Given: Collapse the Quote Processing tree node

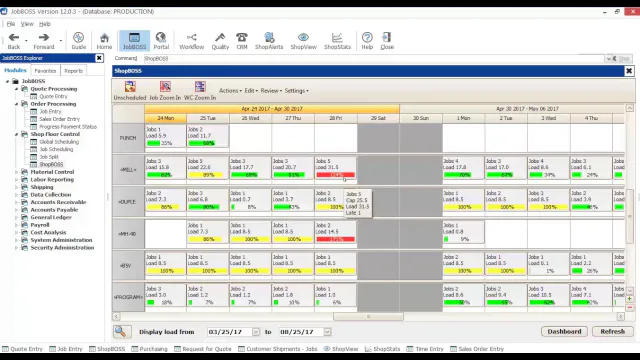Looking at the screenshot, I should click(x=16, y=89).
